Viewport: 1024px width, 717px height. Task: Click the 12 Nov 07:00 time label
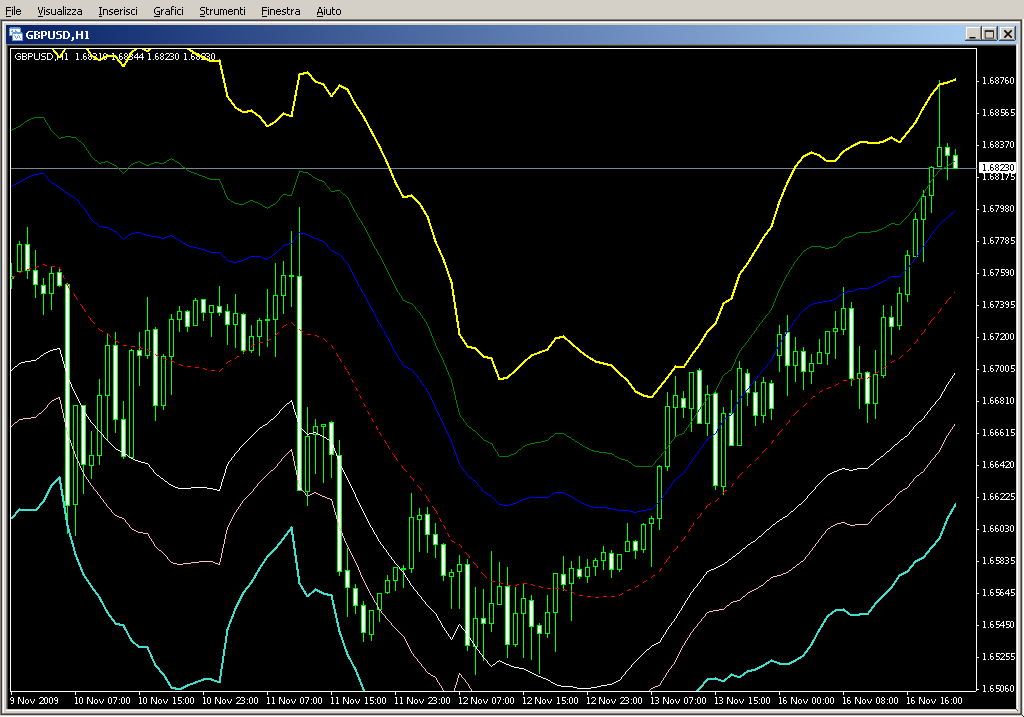click(x=486, y=701)
